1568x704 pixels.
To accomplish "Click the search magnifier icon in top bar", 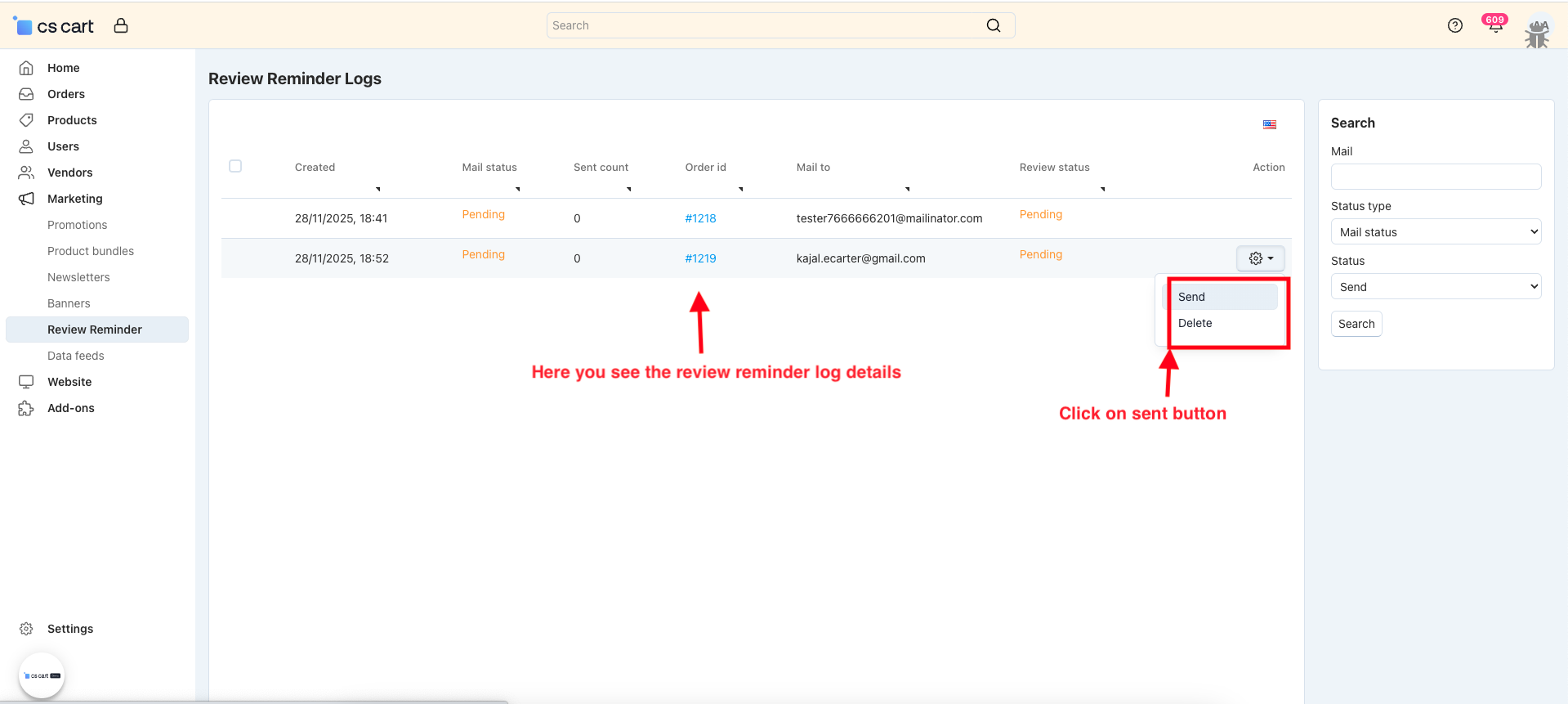I will (x=993, y=25).
